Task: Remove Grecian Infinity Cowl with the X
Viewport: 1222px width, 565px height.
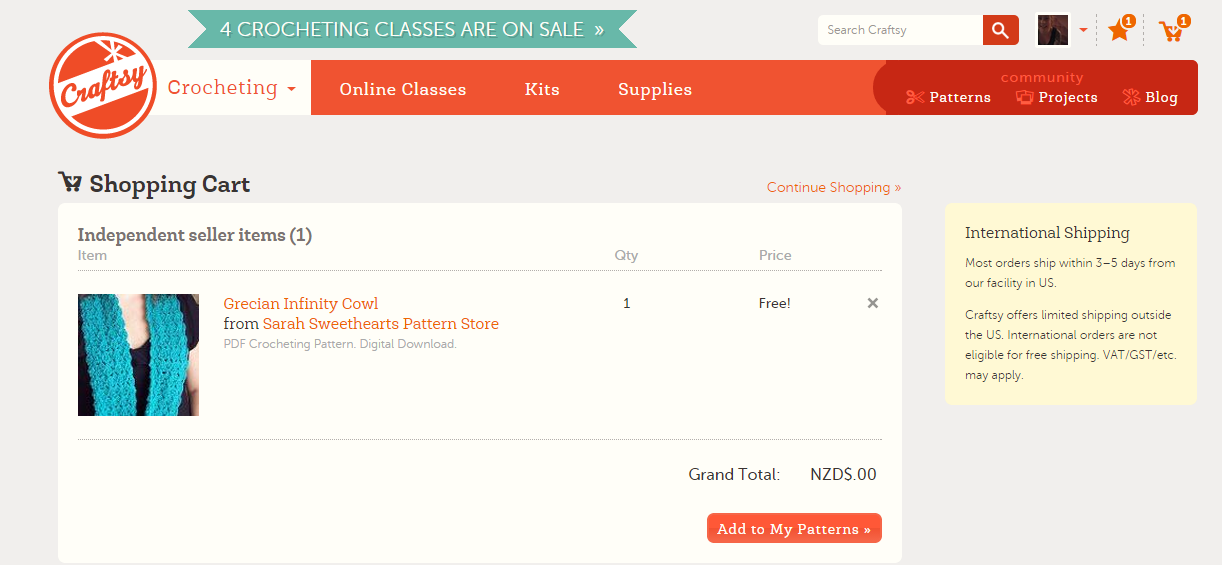Action: coord(873,303)
